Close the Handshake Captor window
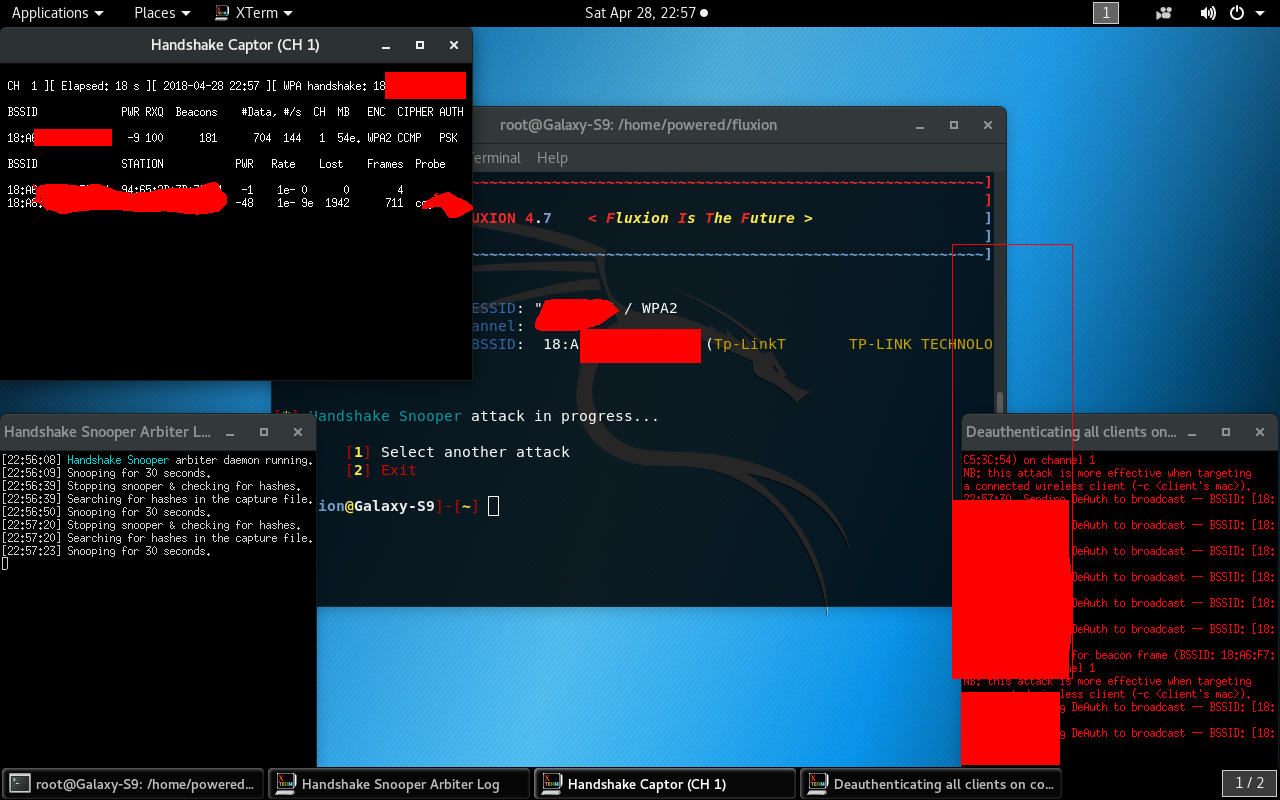 click(x=454, y=45)
